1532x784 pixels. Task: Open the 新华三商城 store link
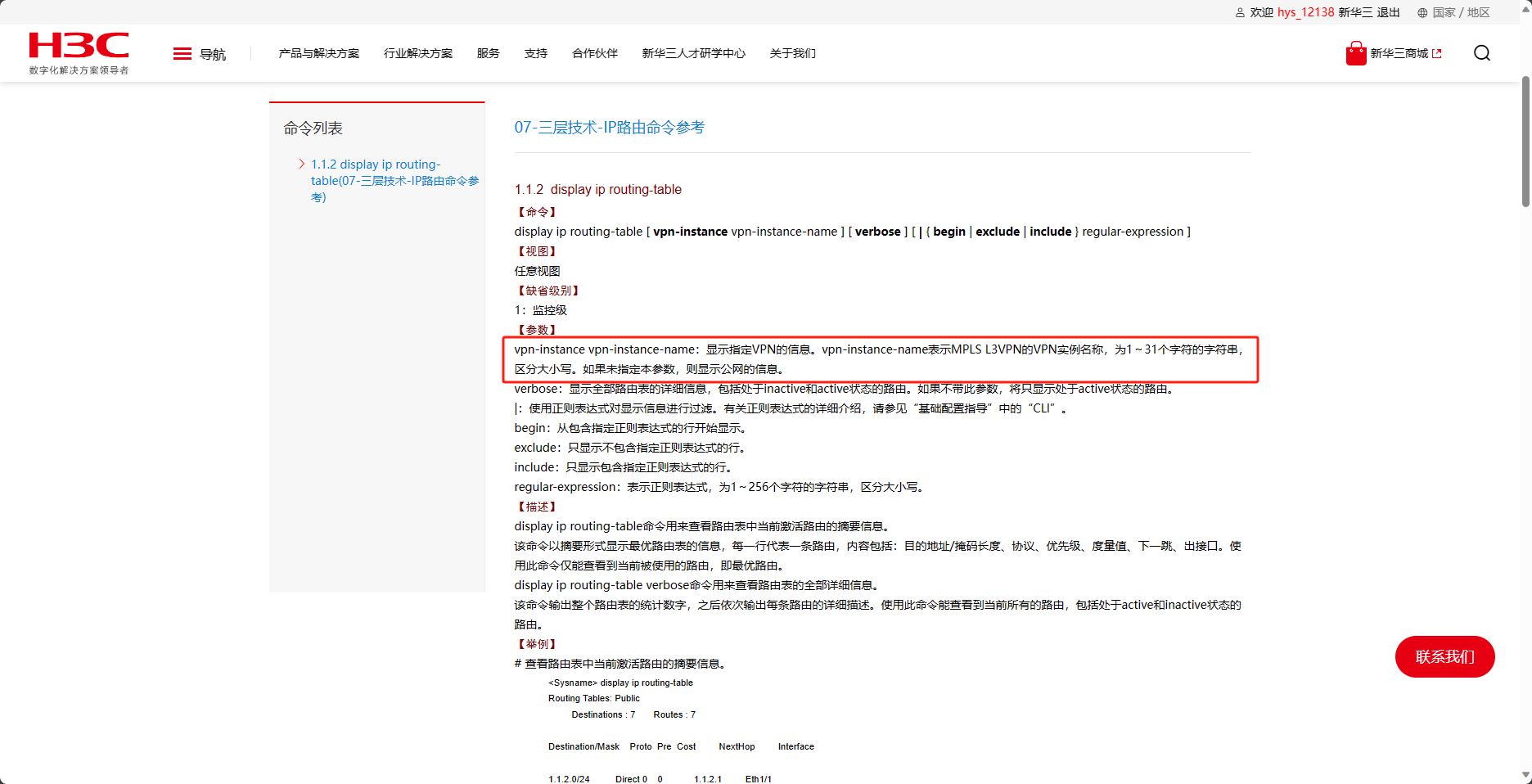1399,53
